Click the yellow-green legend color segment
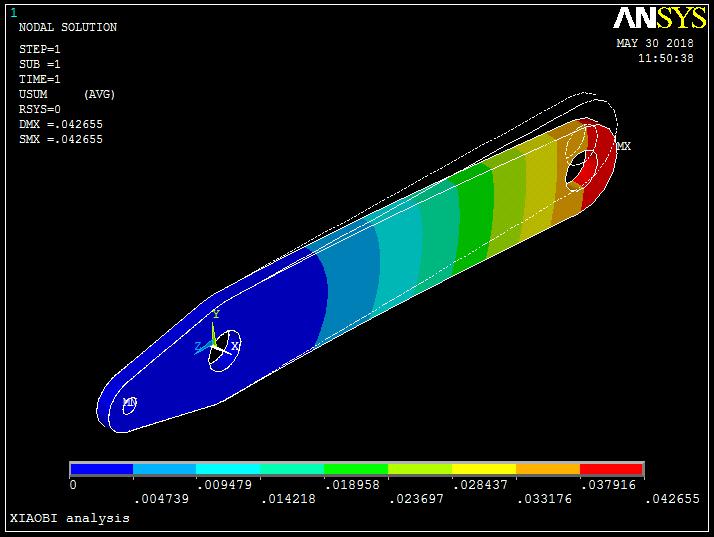The image size is (714, 537). coord(420,469)
